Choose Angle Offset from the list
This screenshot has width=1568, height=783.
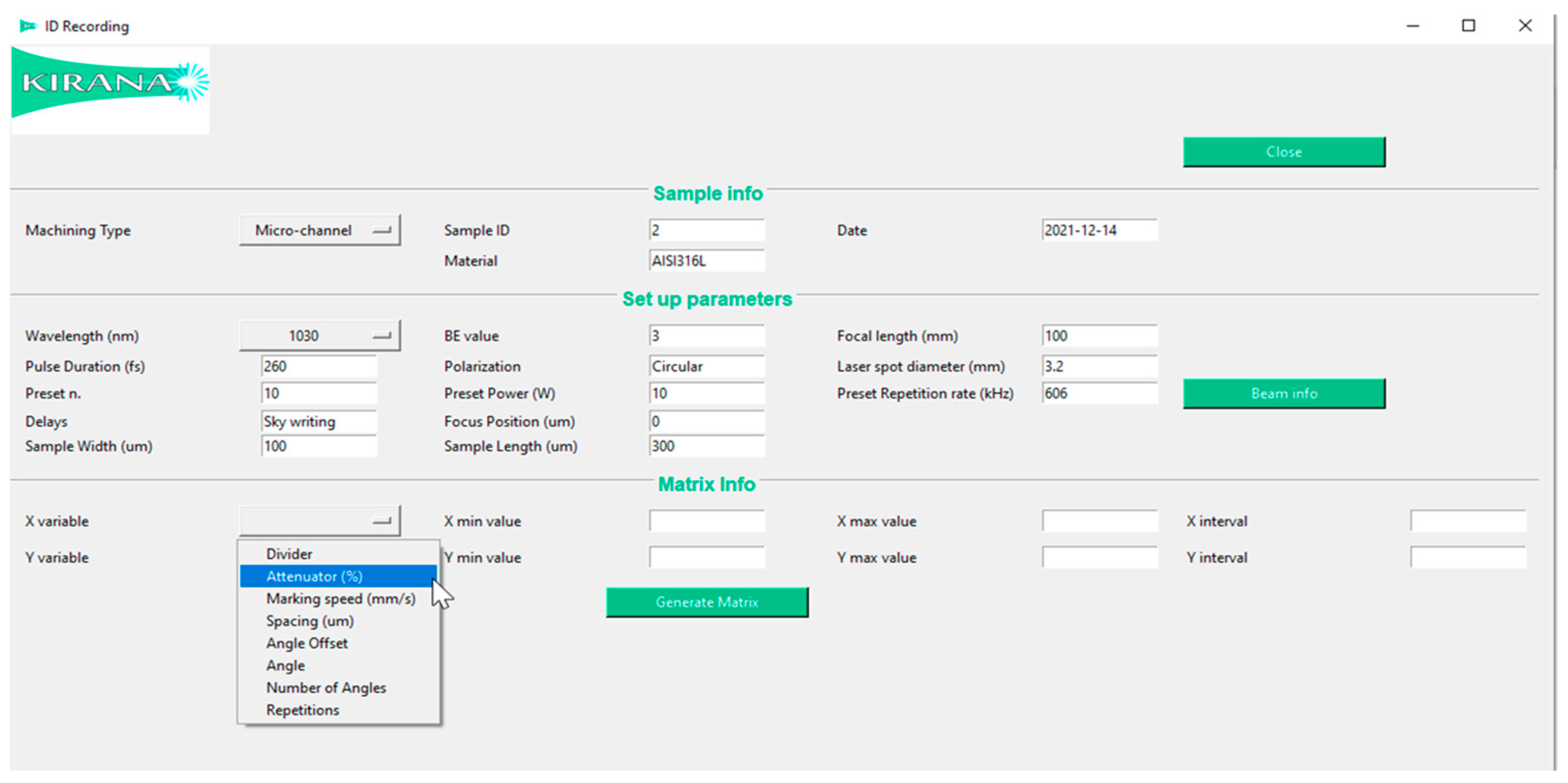[x=307, y=643]
